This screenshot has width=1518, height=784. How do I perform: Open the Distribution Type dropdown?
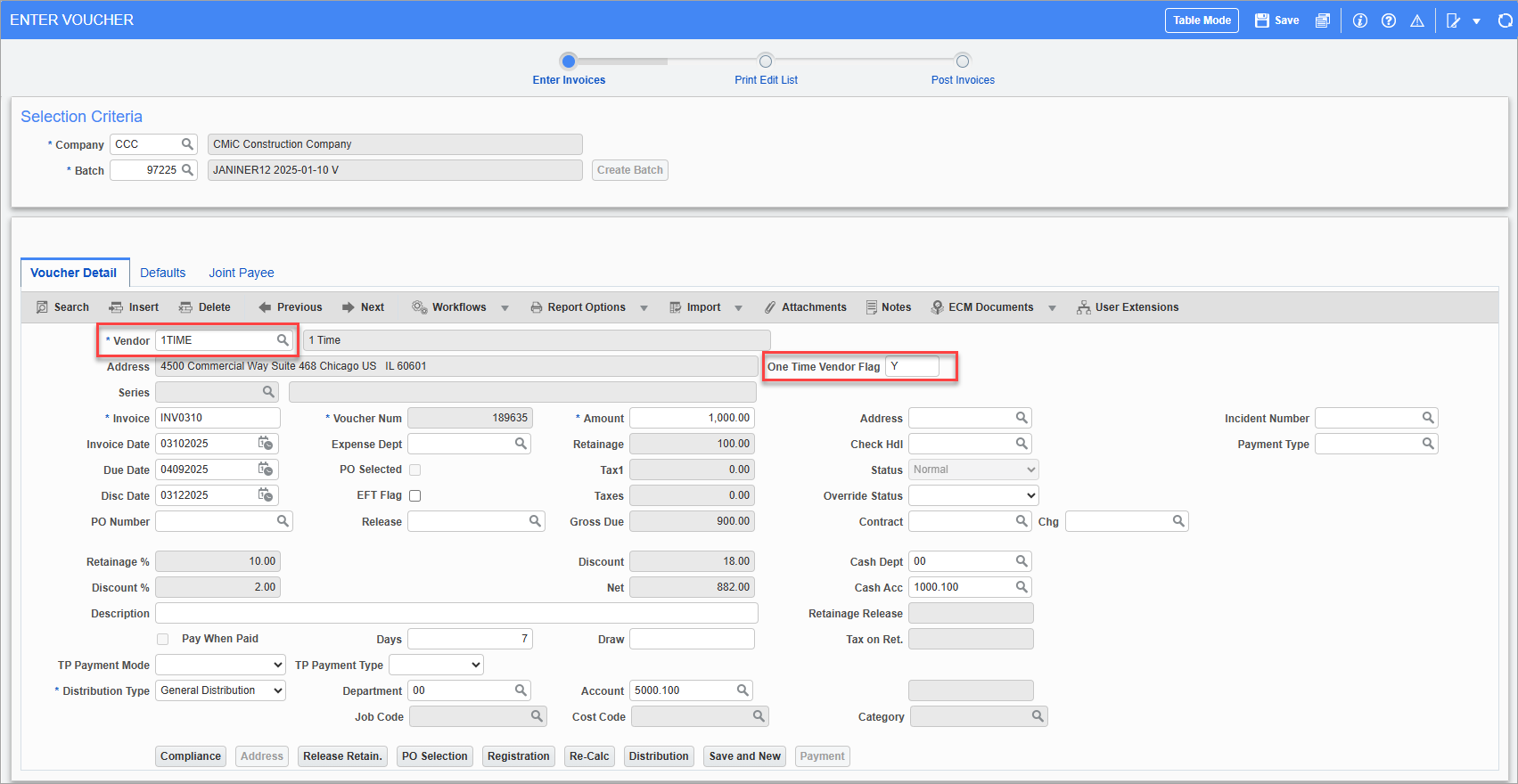tap(220, 690)
